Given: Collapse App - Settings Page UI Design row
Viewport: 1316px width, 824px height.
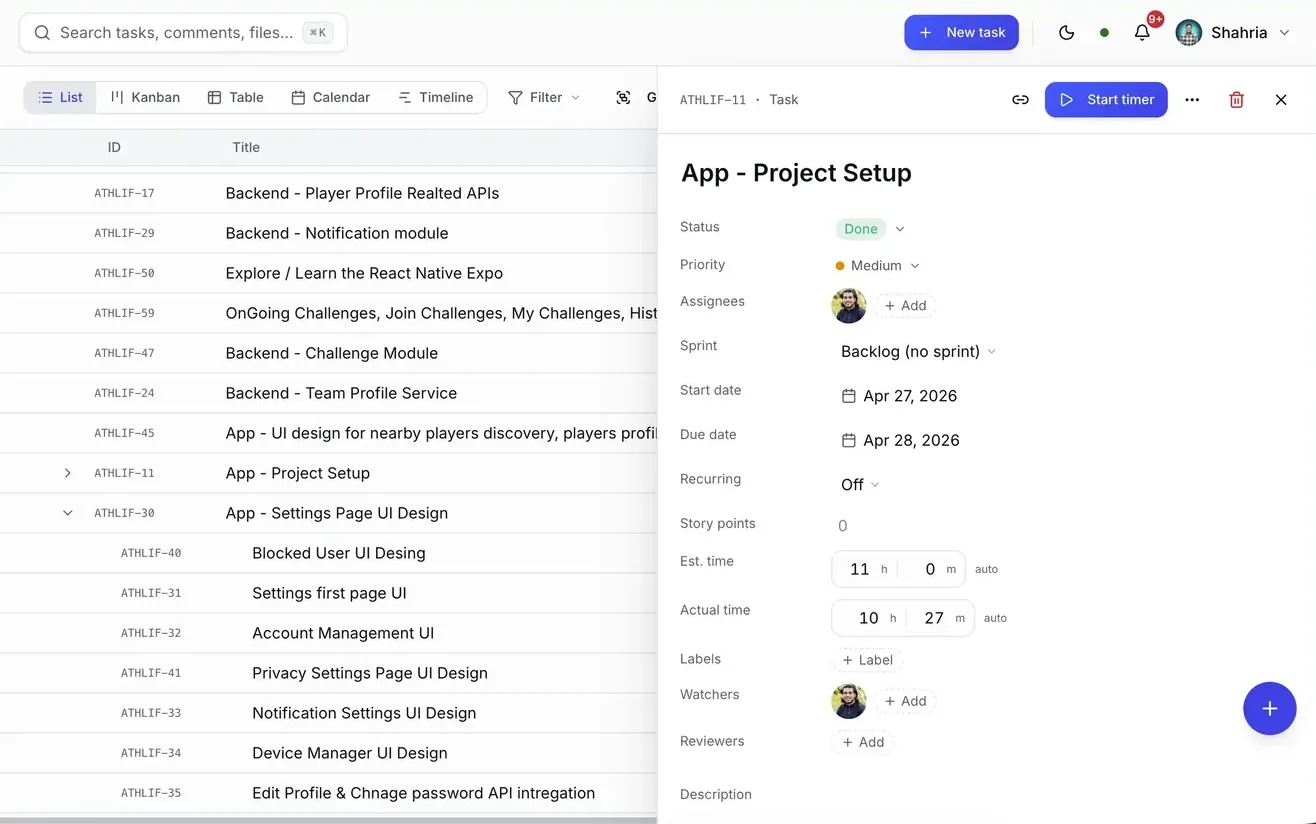Looking at the screenshot, I should point(68,513).
